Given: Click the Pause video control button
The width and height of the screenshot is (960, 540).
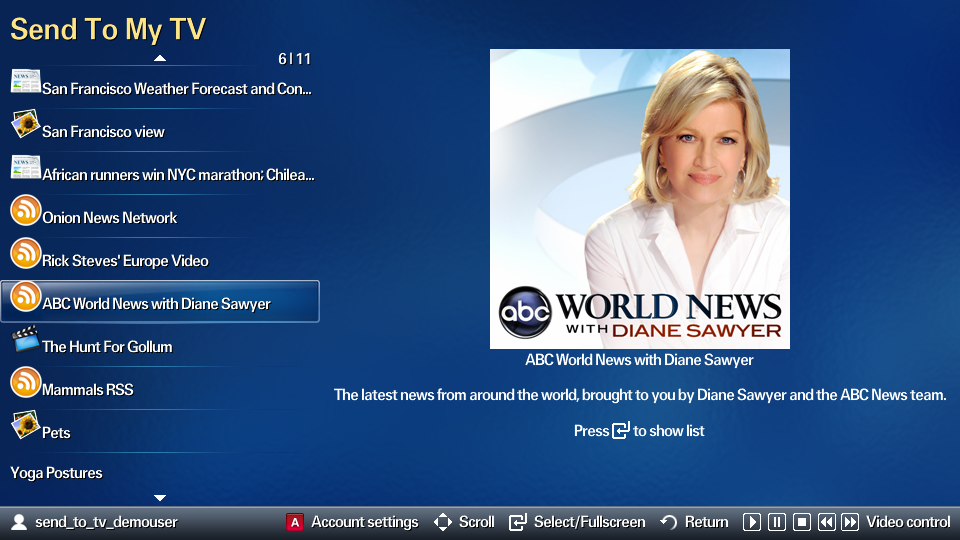Looking at the screenshot, I should (776, 522).
